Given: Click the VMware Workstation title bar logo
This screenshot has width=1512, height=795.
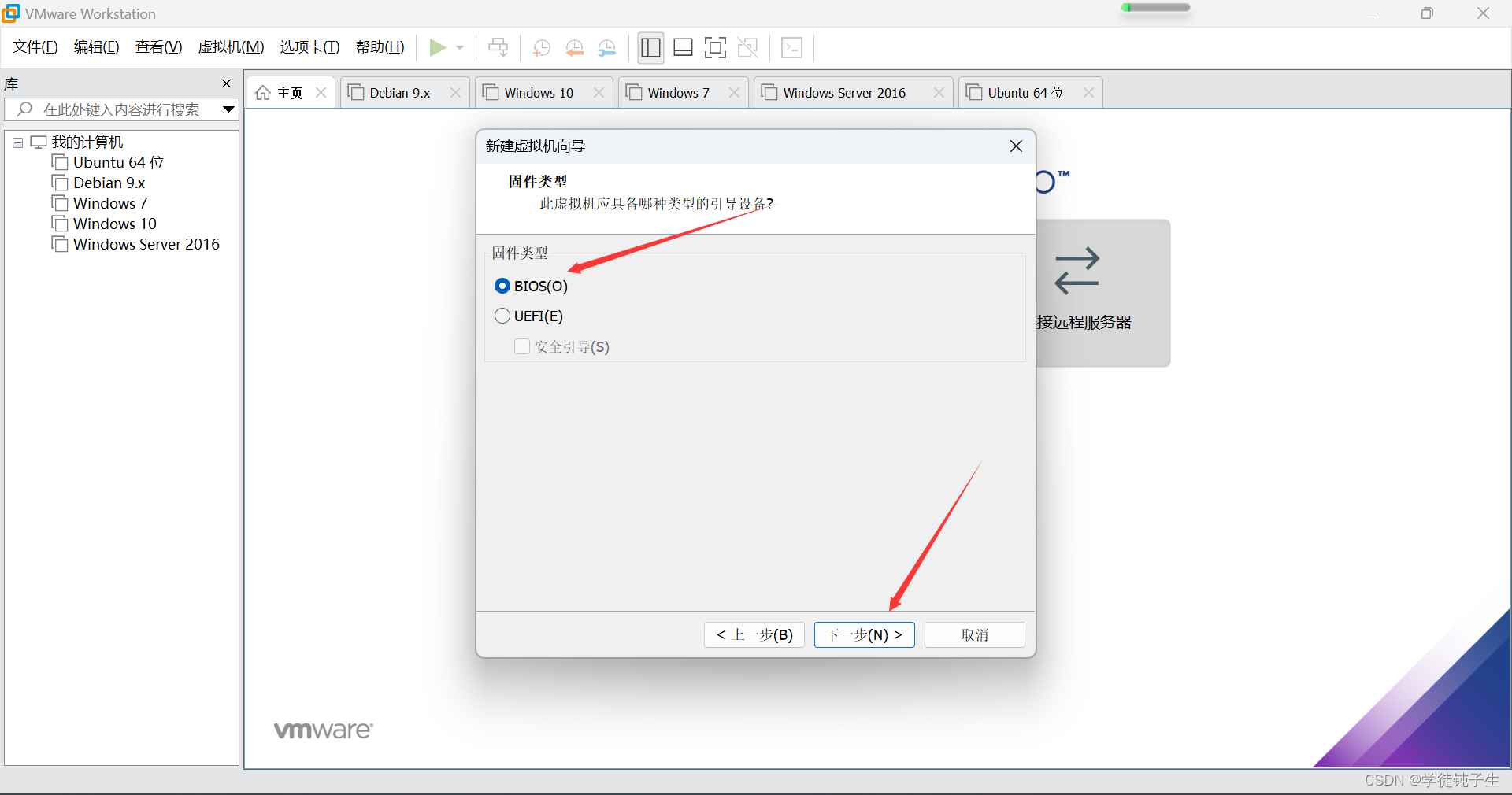Looking at the screenshot, I should [11, 13].
